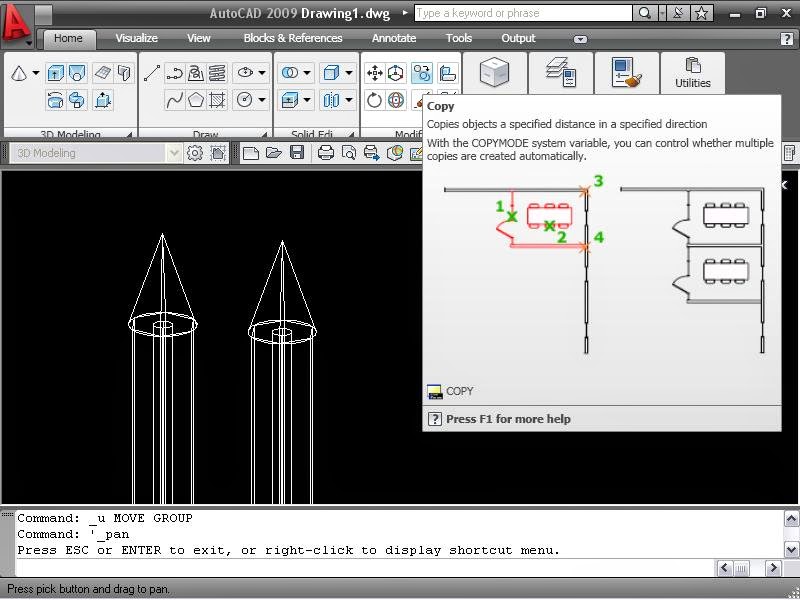This screenshot has height=600, width=800.
Task: Open the Properties match brush panel button
Action: pyautogui.click(x=627, y=73)
